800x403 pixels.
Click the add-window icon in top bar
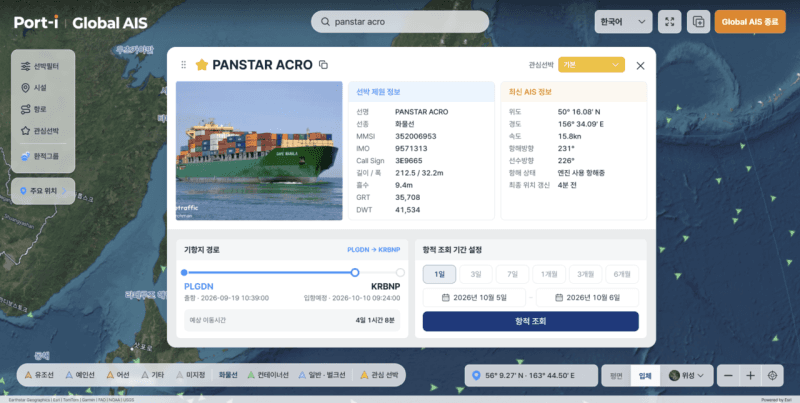pyautogui.click(x=698, y=22)
